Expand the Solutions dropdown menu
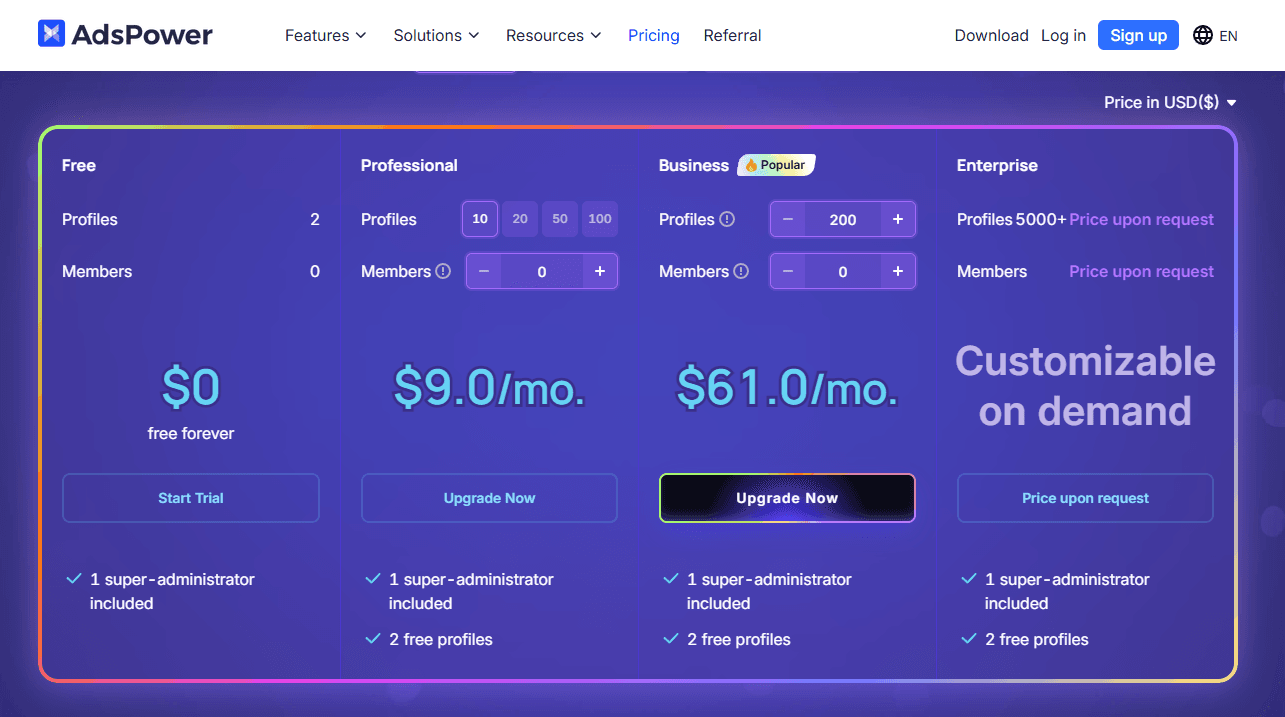This screenshot has height=717, width=1285. click(x=436, y=35)
